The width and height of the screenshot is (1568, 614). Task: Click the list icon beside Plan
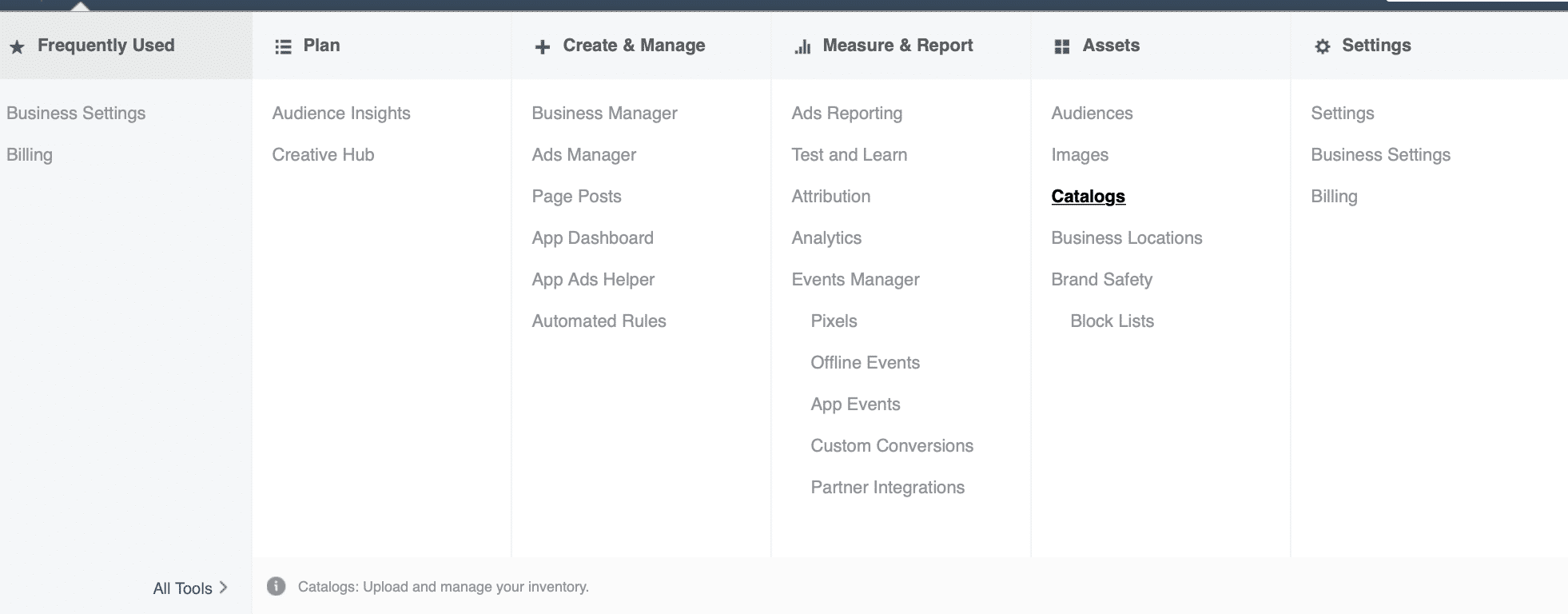pos(283,47)
